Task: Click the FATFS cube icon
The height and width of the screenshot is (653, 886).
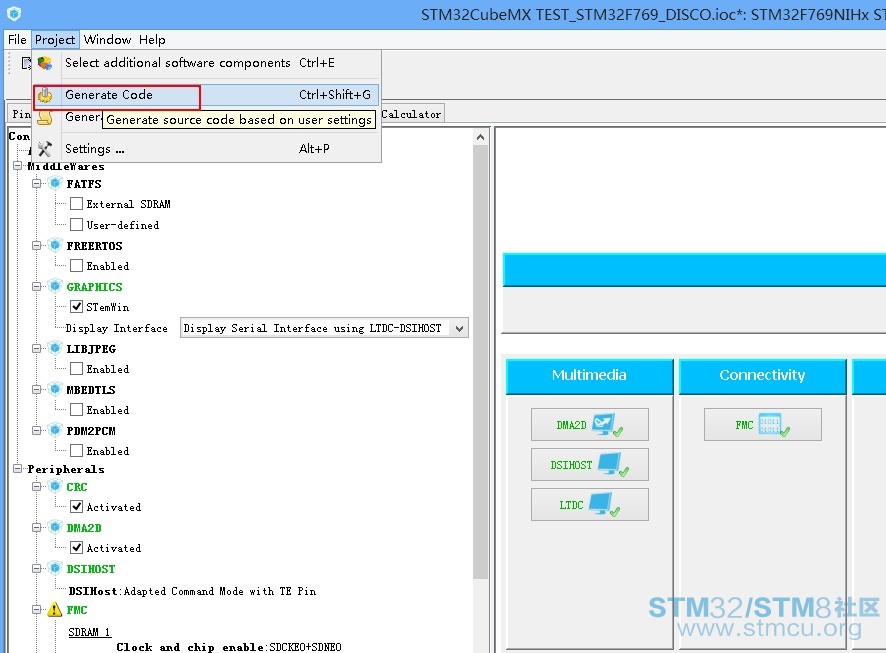Action: [55, 183]
